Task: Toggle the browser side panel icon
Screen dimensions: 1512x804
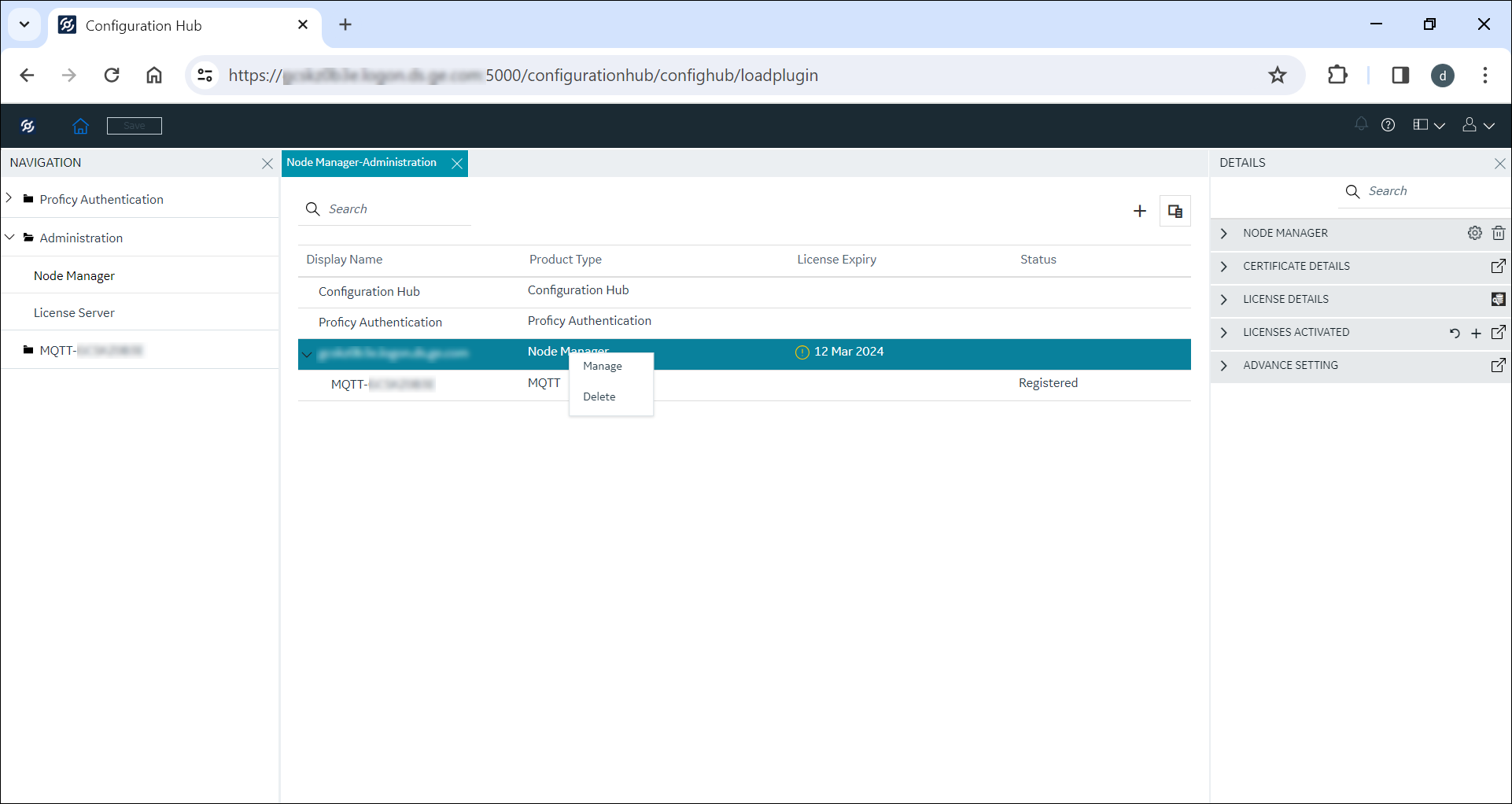Action: tap(1400, 76)
